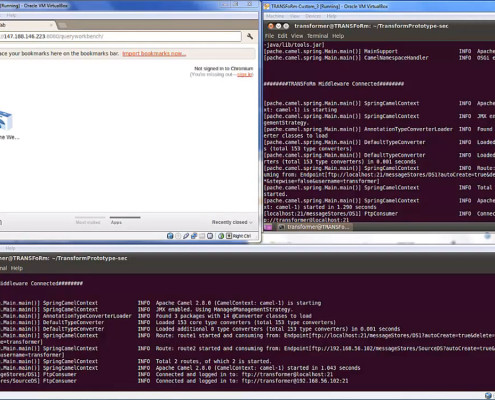
Task: Open Help menu in the bottom terminal
Action: click(x=17, y=268)
